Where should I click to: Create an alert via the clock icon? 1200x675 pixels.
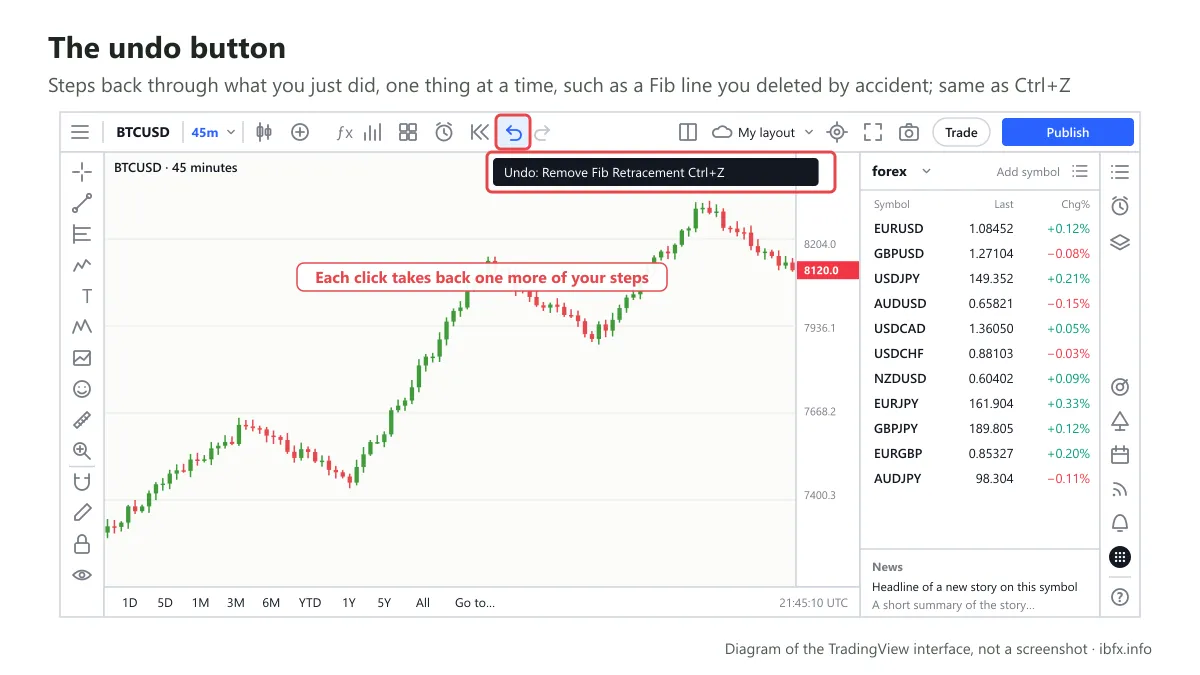[x=444, y=132]
